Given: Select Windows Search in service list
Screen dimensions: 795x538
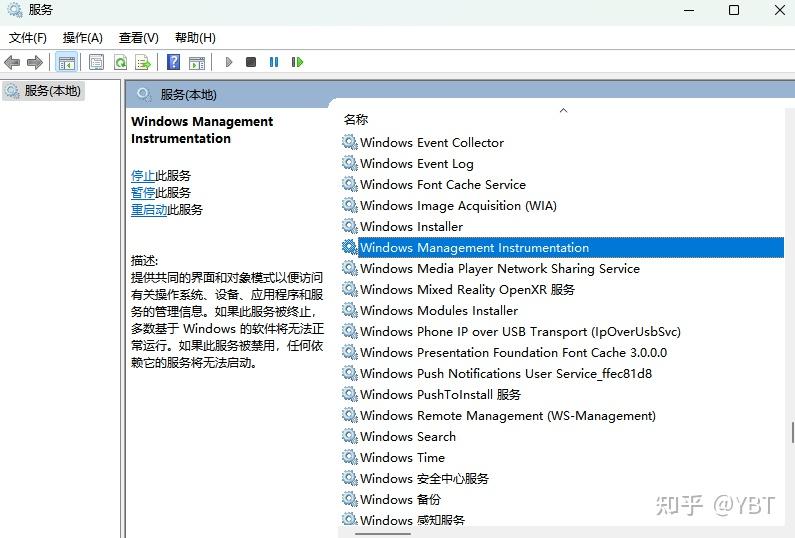Looking at the screenshot, I should (x=407, y=436).
